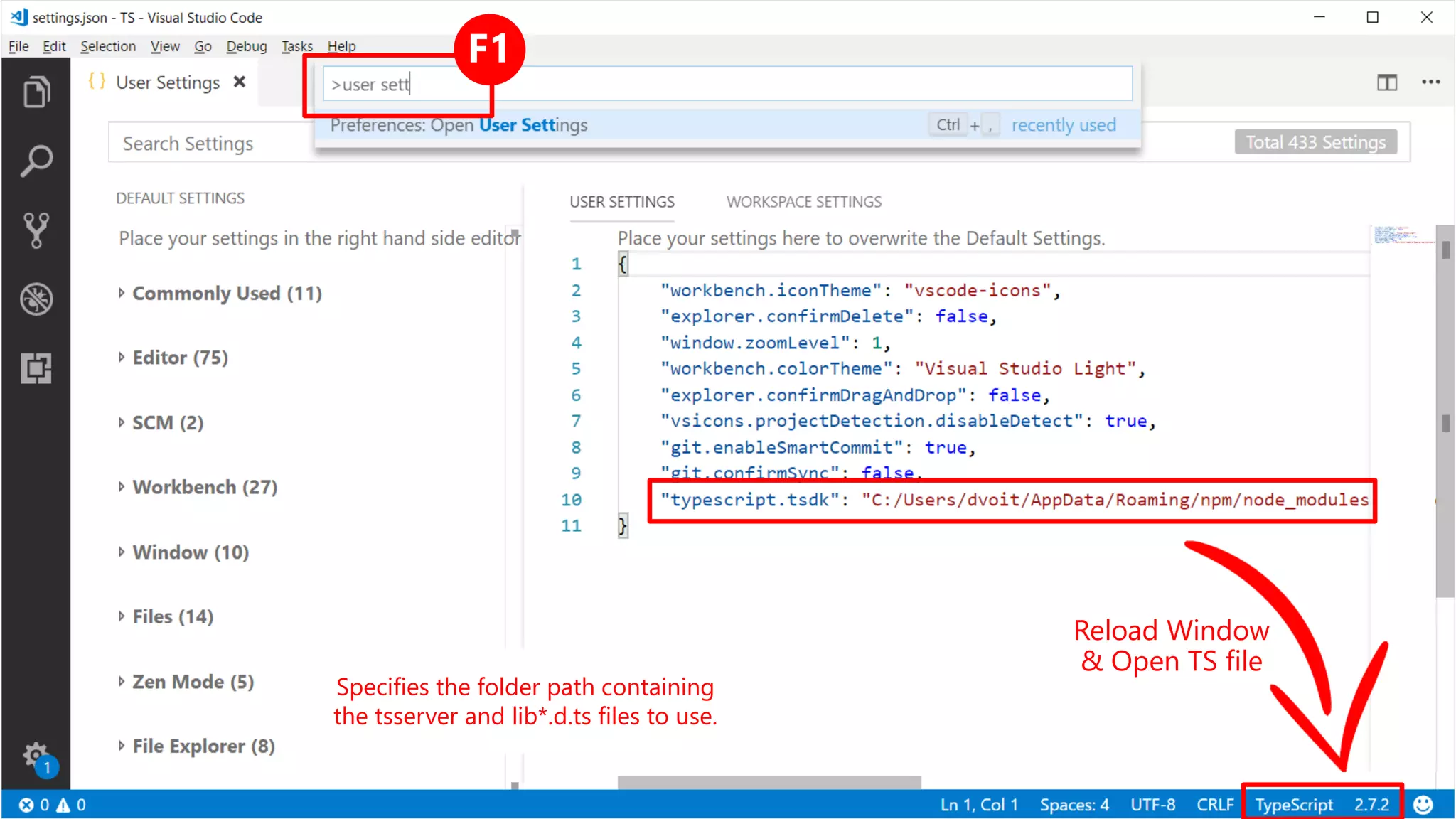Close the User Settings tab
This screenshot has height=819, width=1456.
coord(240,82)
